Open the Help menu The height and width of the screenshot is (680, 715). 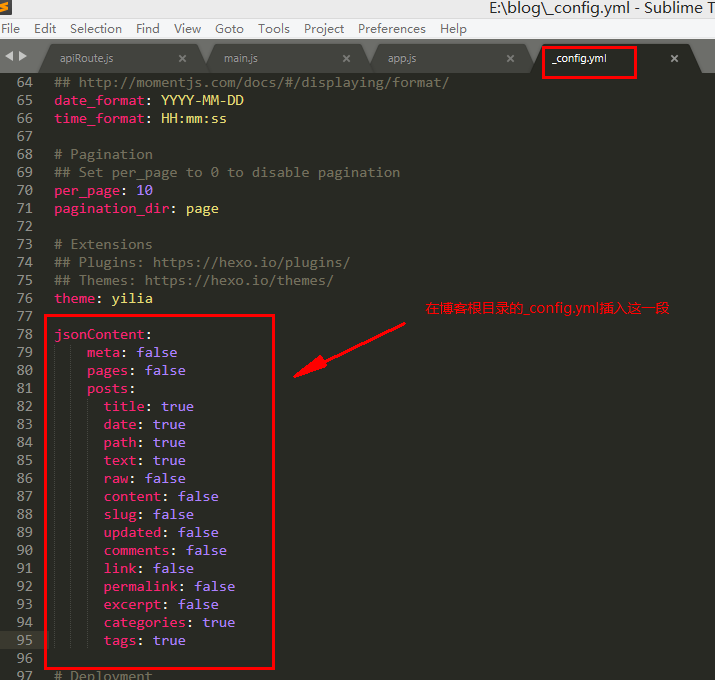click(453, 29)
